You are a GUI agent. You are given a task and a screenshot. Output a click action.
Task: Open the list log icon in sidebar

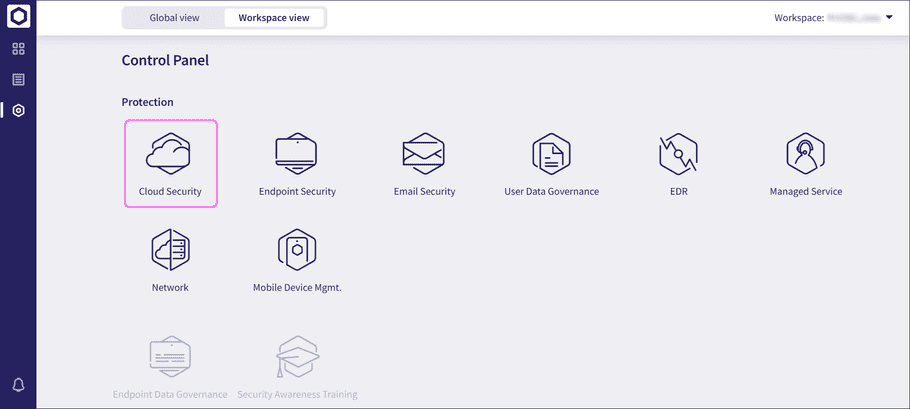pyautogui.click(x=19, y=79)
